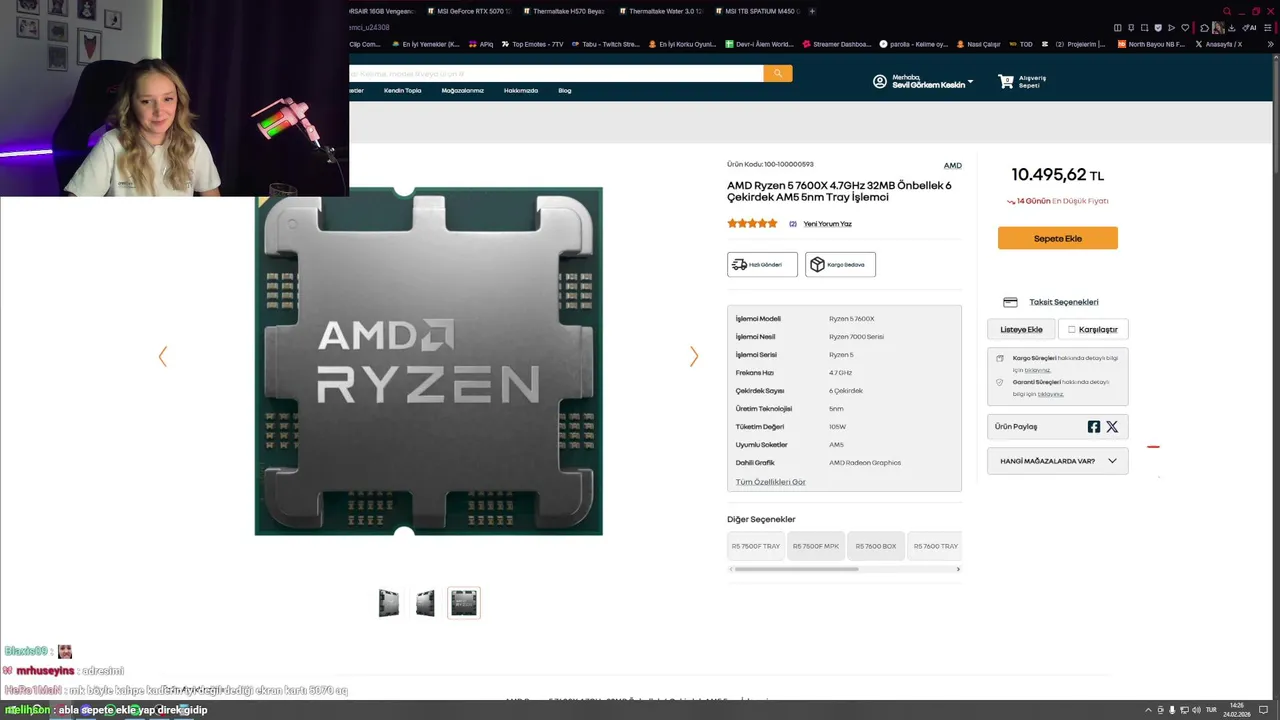Switch to Thermaltake Water 3.0 tab
Screen dimensions: 1280x720
click(x=660, y=11)
